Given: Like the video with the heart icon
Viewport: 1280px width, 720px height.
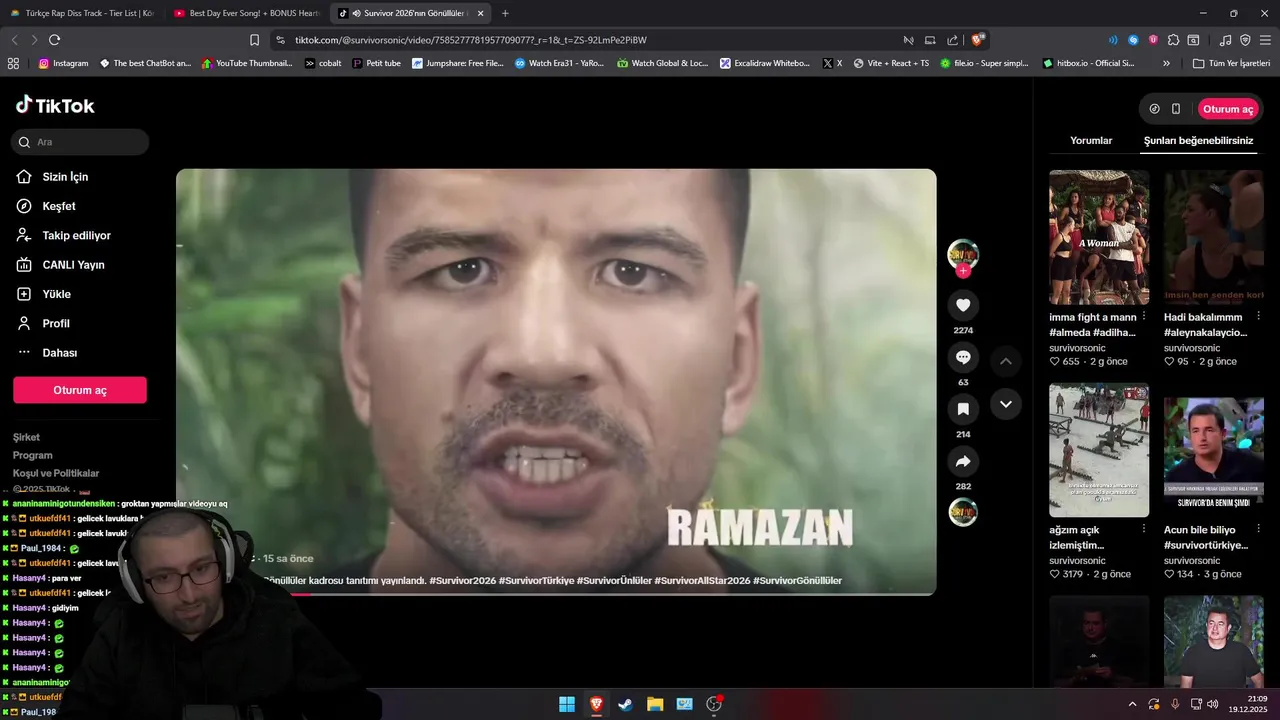Looking at the screenshot, I should [963, 305].
